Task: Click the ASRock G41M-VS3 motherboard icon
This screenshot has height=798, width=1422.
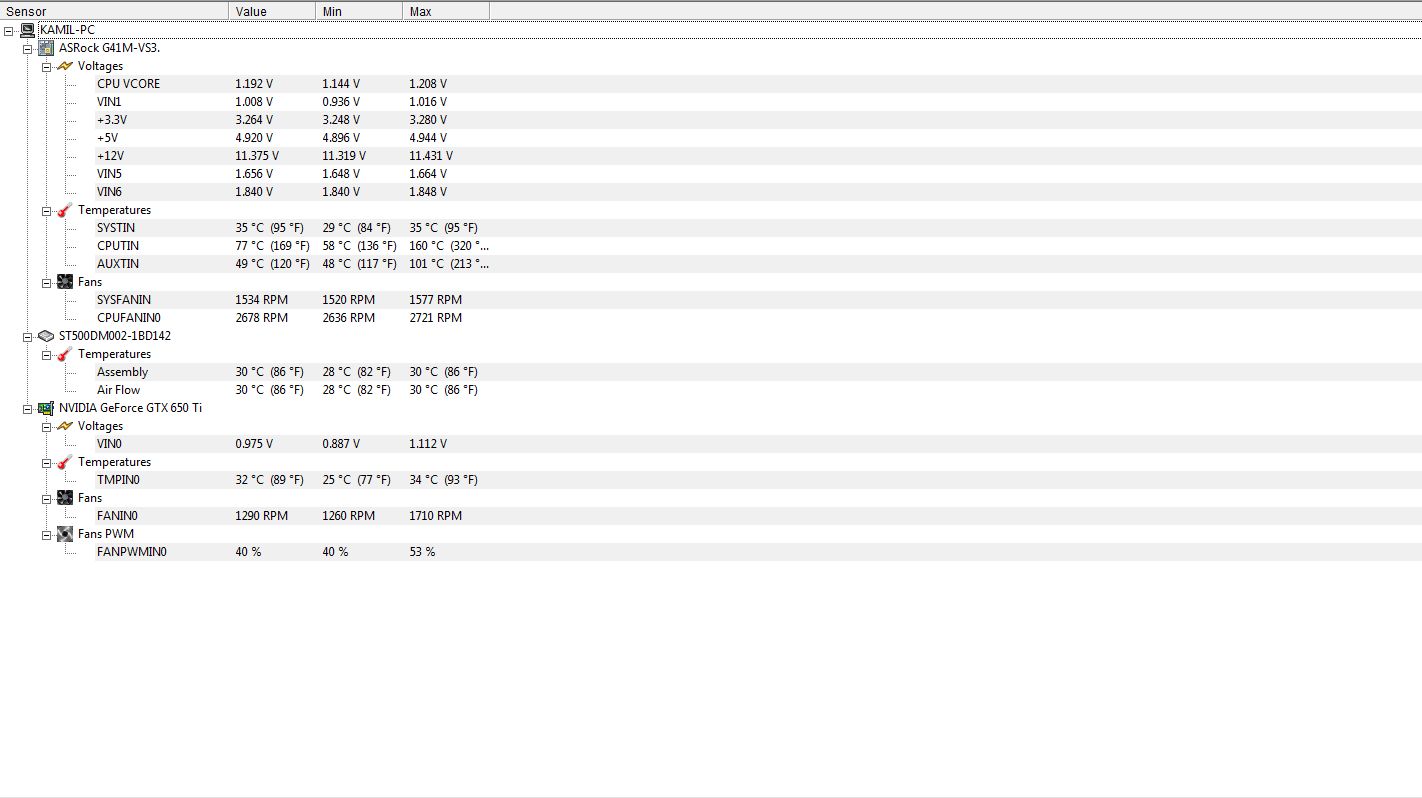Action: 46,48
